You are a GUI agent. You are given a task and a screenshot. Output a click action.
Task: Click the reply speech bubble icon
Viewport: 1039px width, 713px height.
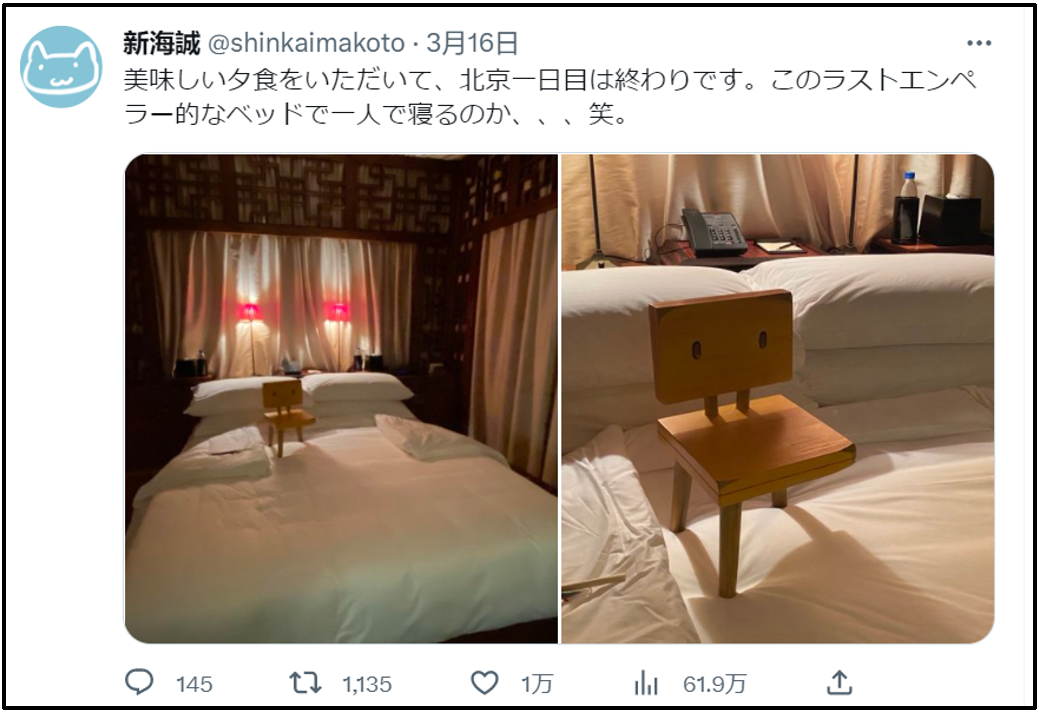pos(139,682)
